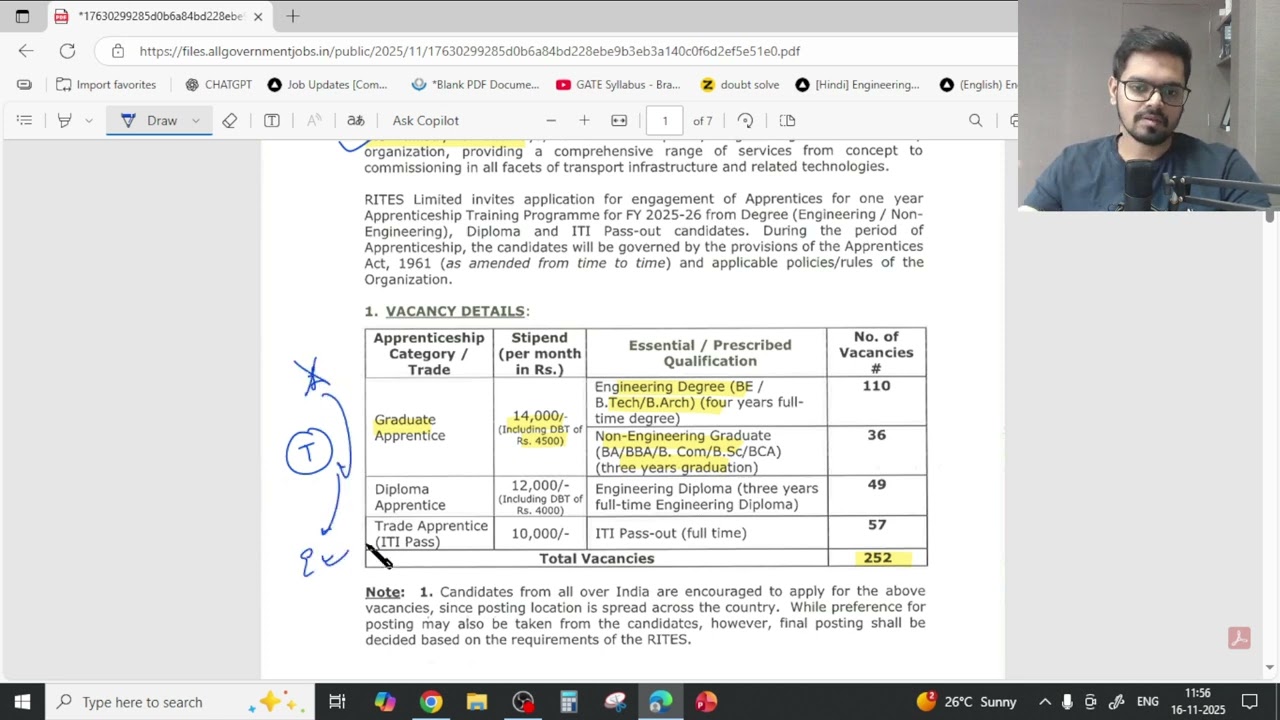The image size is (1280, 720).
Task: Click the 'VACANCY DETAILS' heading
Action: click(x=455, y=312)
